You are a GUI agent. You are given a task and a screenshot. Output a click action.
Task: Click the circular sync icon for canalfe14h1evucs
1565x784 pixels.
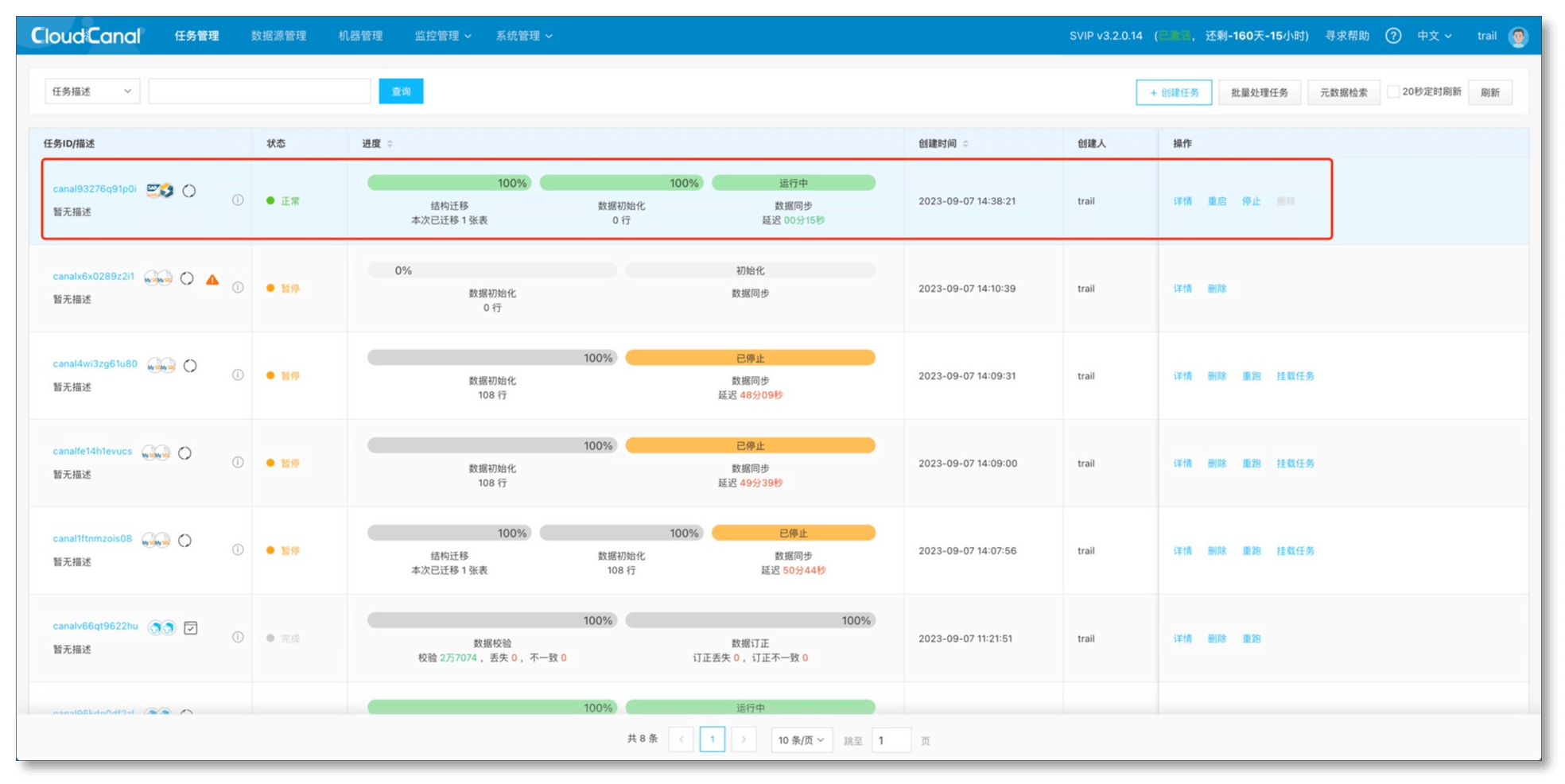coord(185,453)
